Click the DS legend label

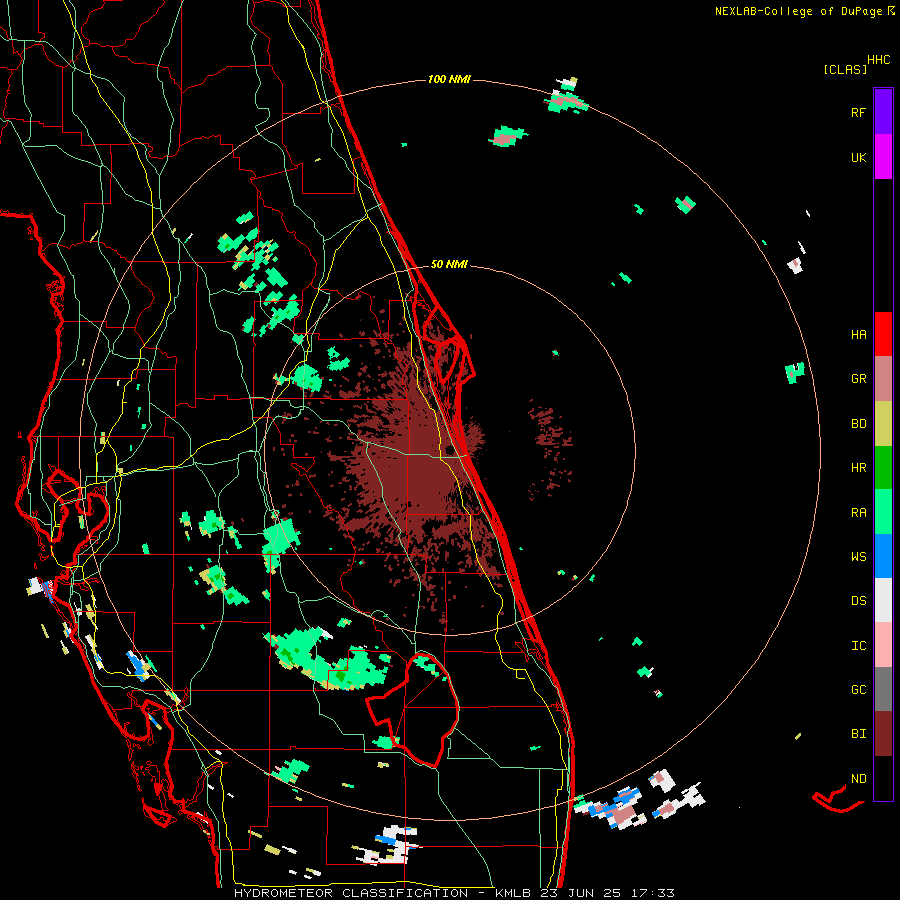858,601
